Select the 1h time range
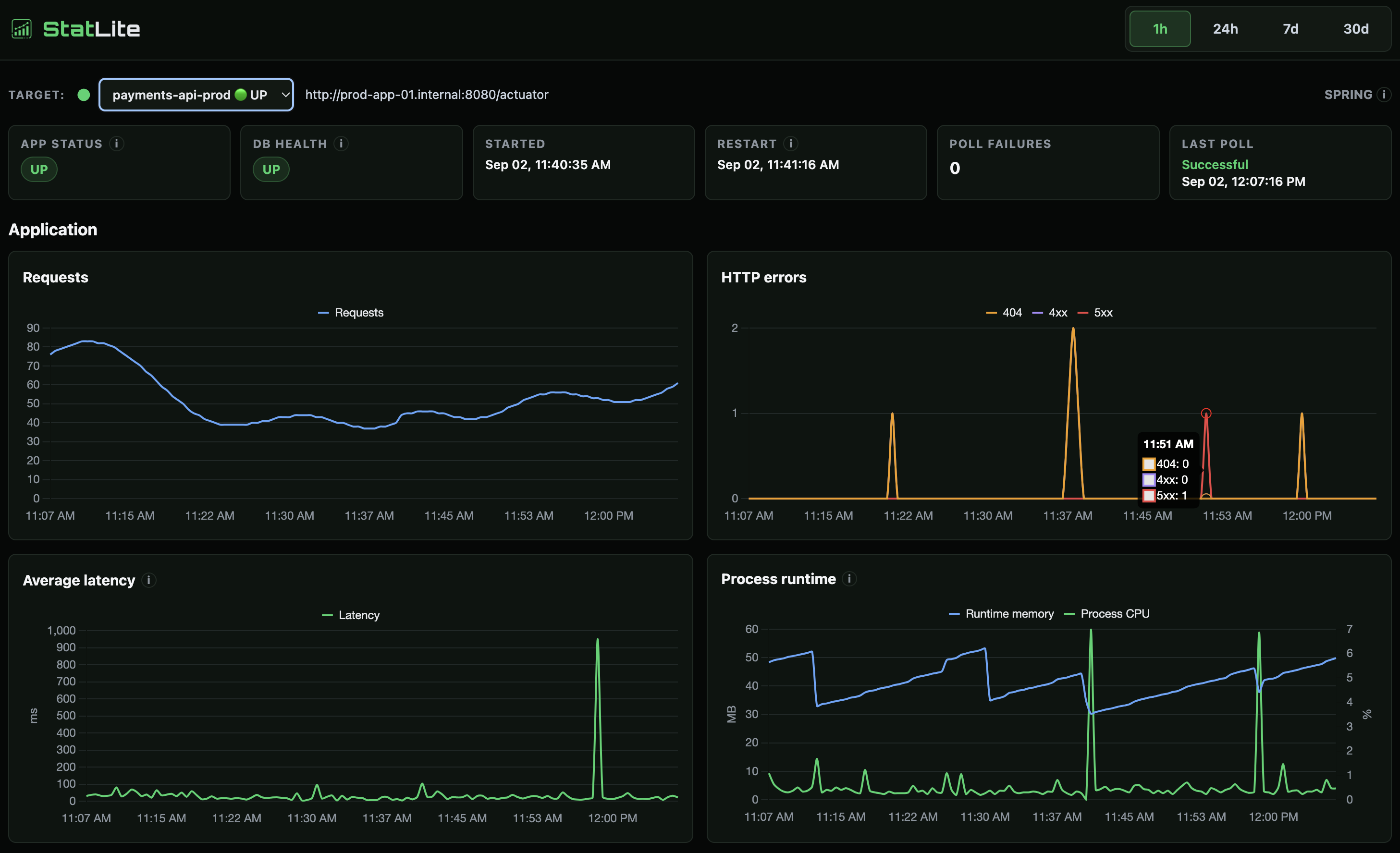1400x853 pixels. click(x=1160, y=28)
